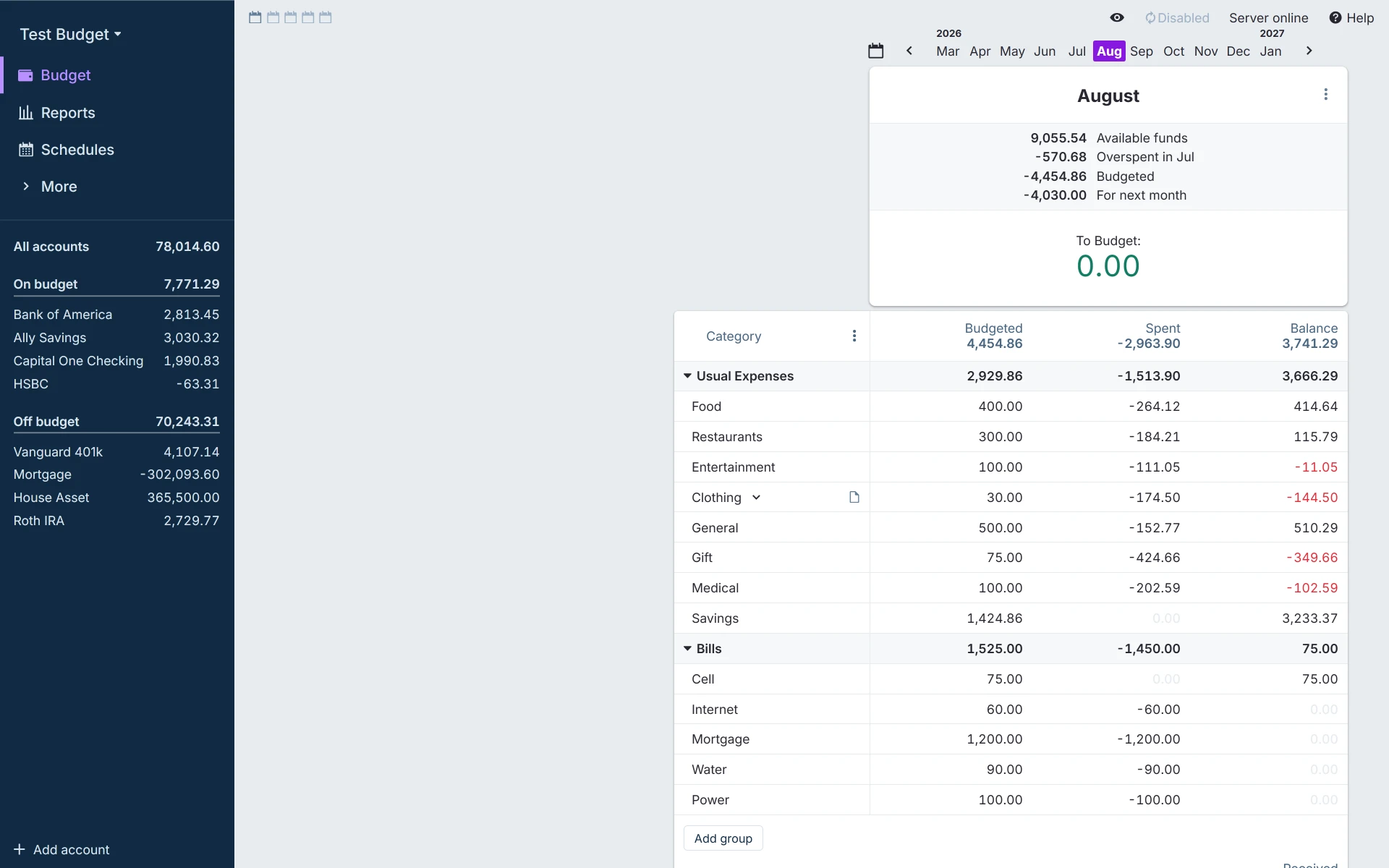Click Entertainment balance -11.05
The width and height of the screenshot is (1389, 868).
1316,467
